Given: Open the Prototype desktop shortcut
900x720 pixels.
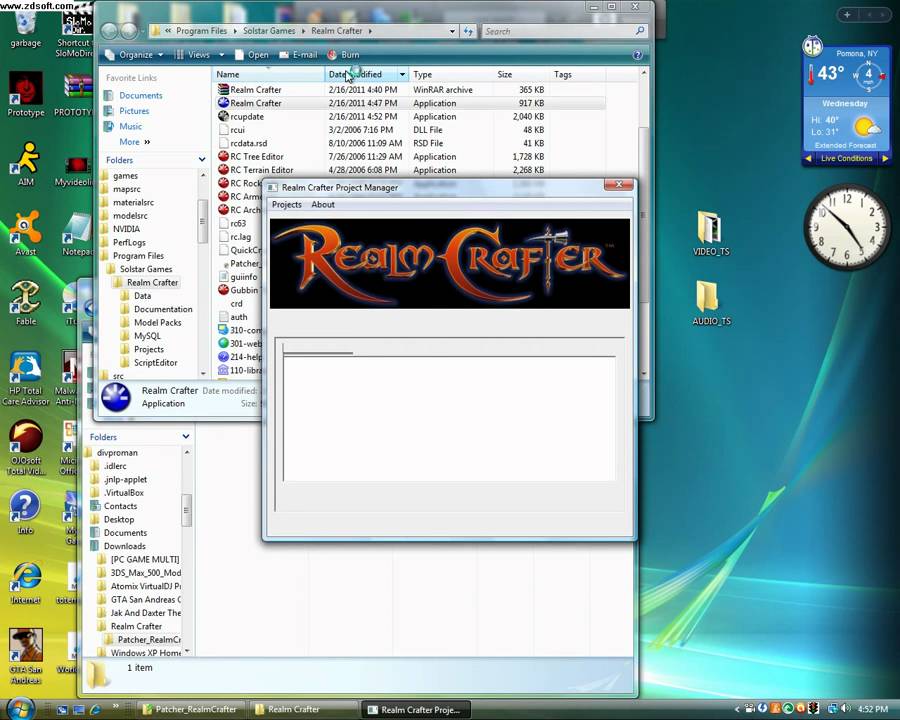Looking at the screenshot, I should [x=25, y=95].
